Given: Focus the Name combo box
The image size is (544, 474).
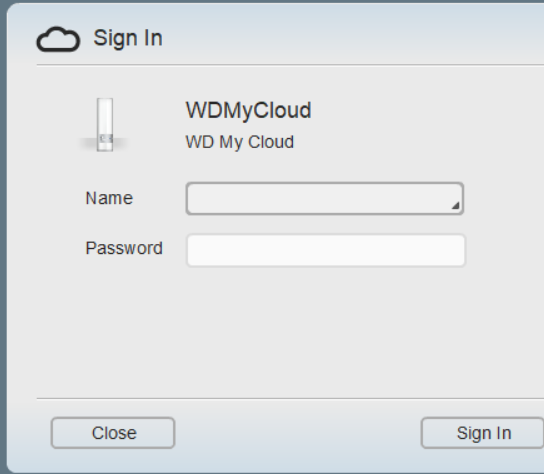Looking at the screenshot, I should click(325, 198).
